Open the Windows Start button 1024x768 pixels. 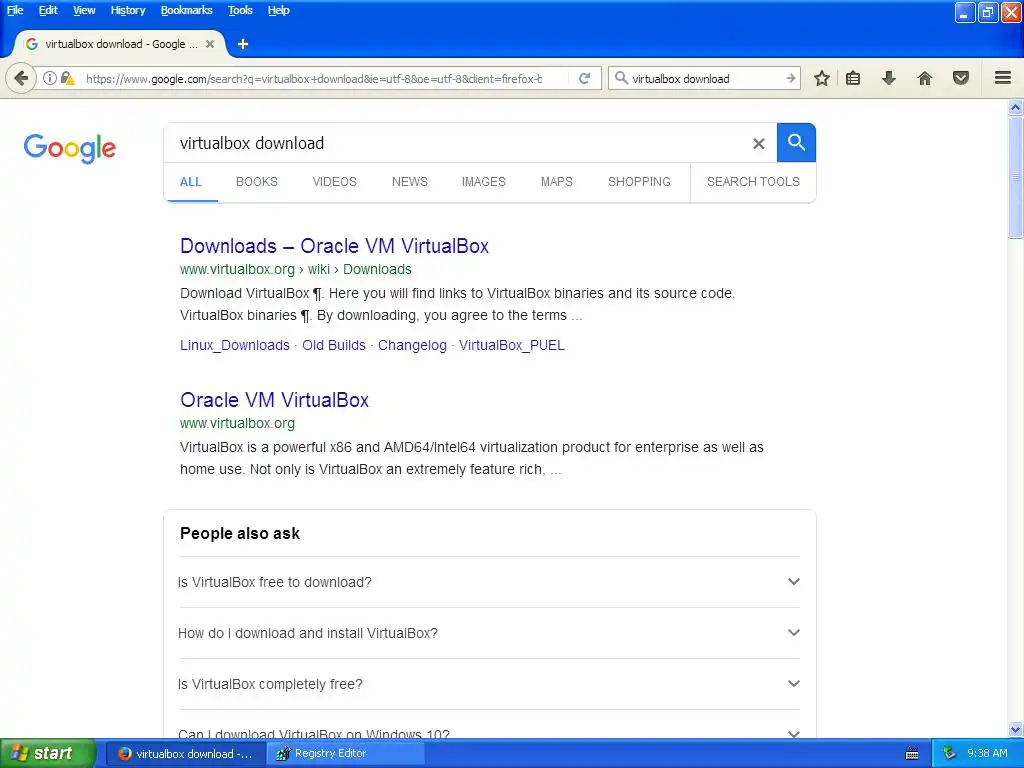click(47, 753)
